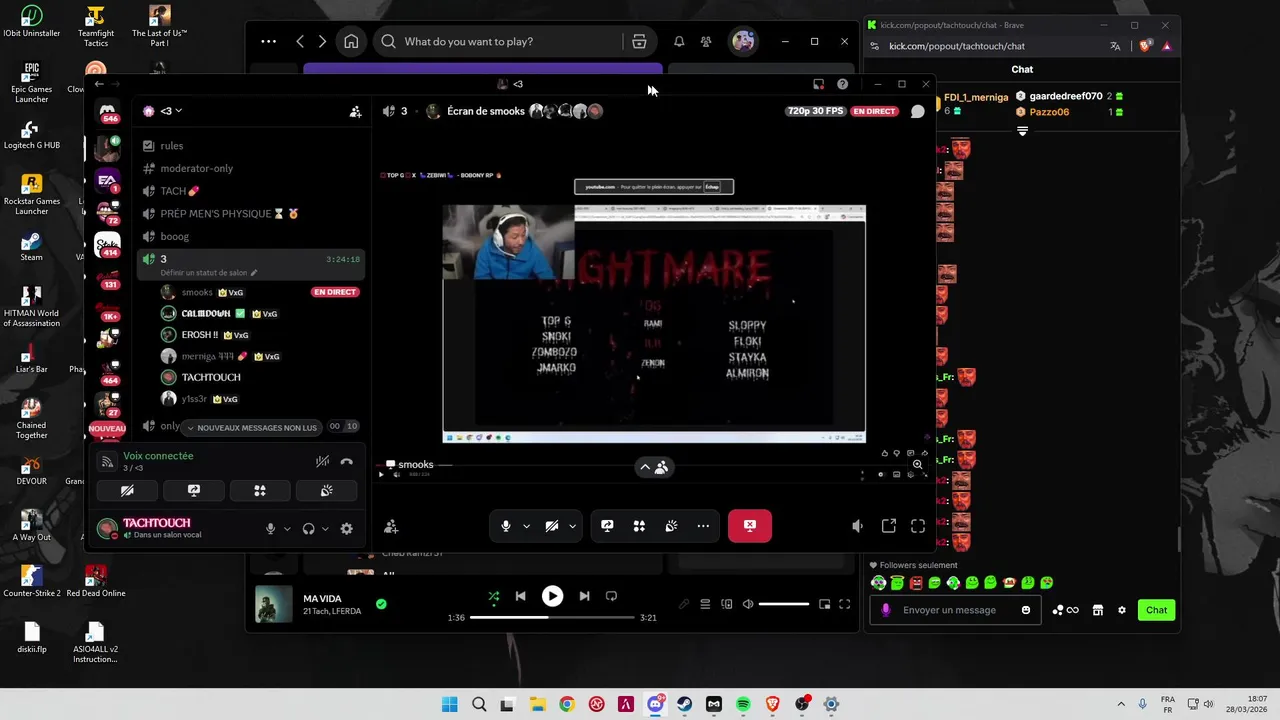Show chat bubble in the stream header

[917, 111]
